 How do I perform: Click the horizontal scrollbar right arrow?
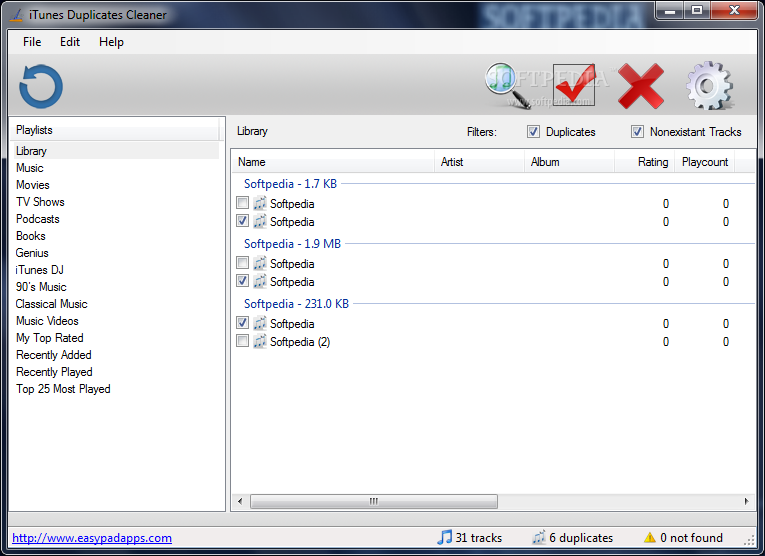(746, 501)
